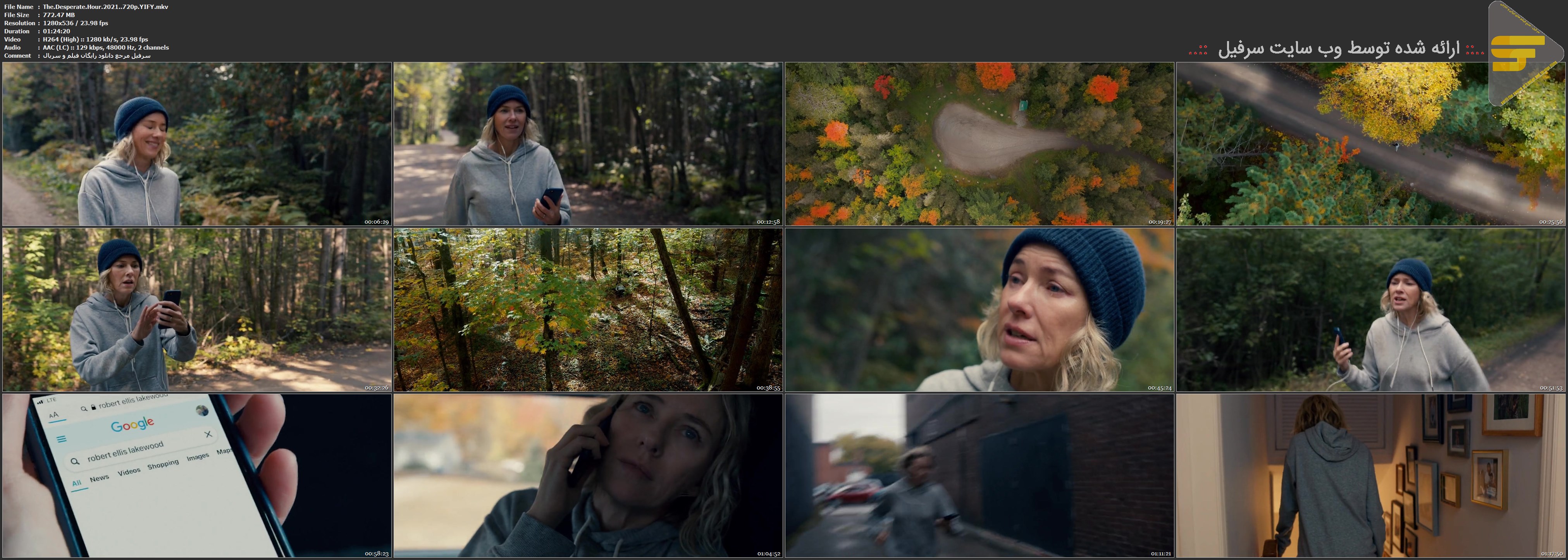The image size is (1568, 560).
Task: Tap the hamburger menu icon on Google page
Action: coord(62,439)
